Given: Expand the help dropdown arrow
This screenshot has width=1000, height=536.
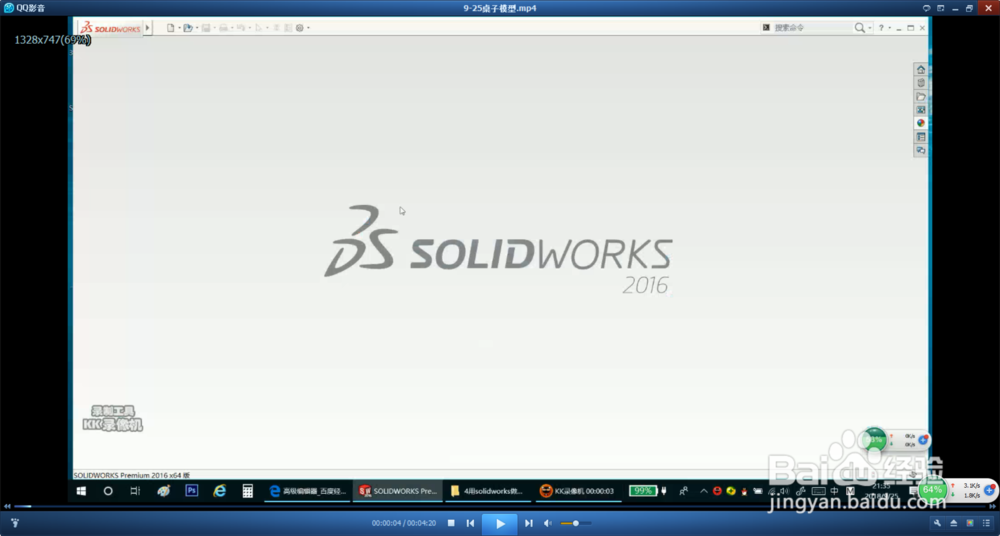Looking at the screenshot, I should click(x=890, y=28).
